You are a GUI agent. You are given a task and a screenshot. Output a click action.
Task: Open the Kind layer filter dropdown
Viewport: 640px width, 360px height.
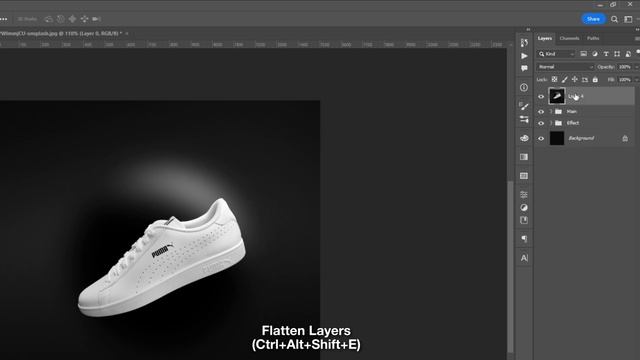click(x=556, y=54)
